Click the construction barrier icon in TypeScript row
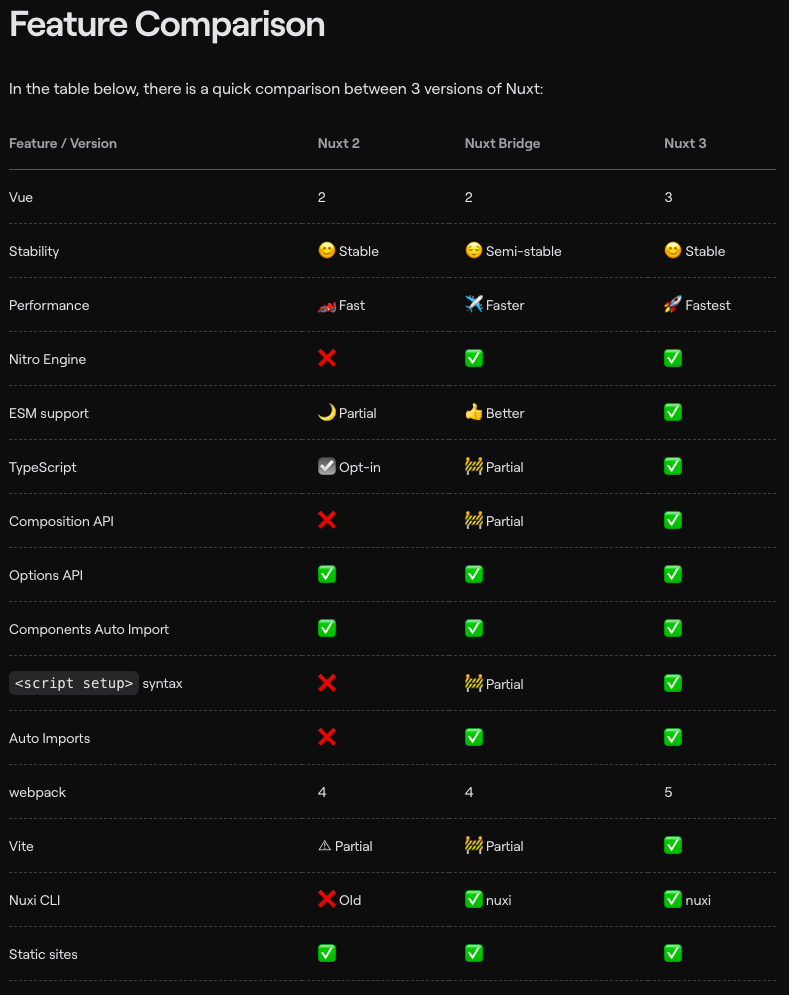Viewport: 789px width, 995px height. 474,466
